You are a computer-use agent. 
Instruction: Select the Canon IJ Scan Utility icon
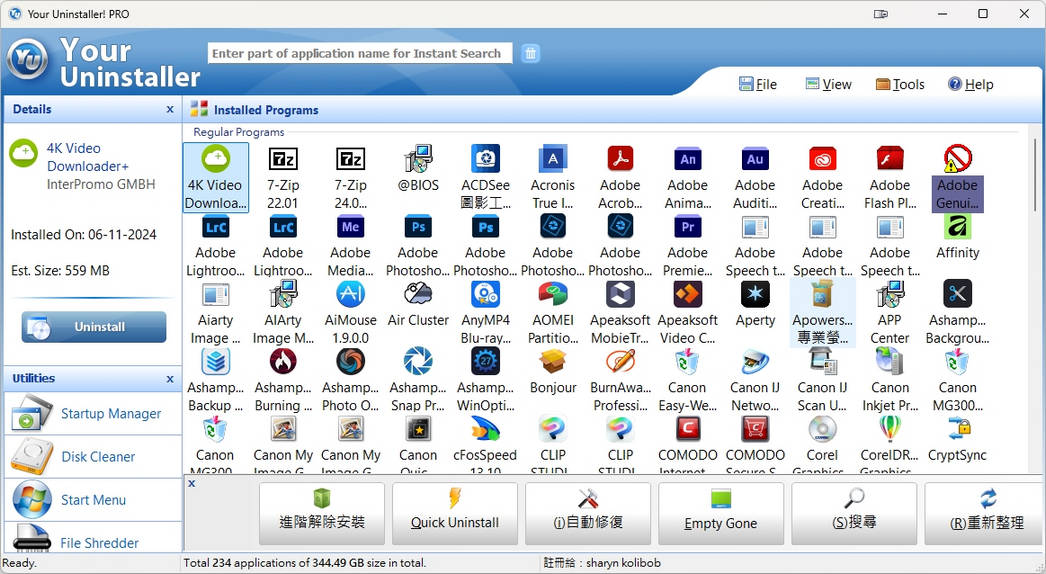tap(823, 361)
